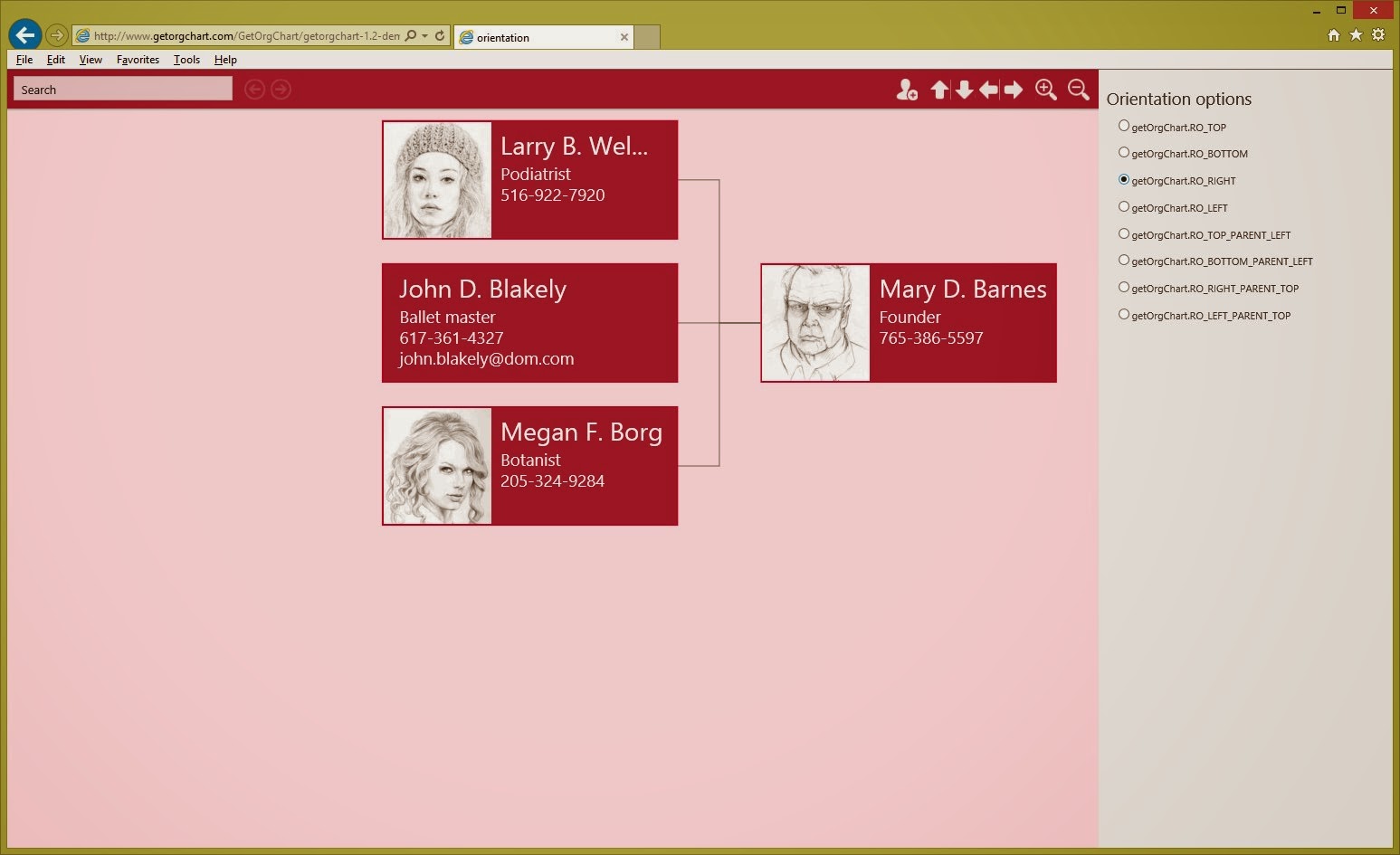Select the move down arrow icon
Viewport: 1400px width, 855px height.
[965, 90]
